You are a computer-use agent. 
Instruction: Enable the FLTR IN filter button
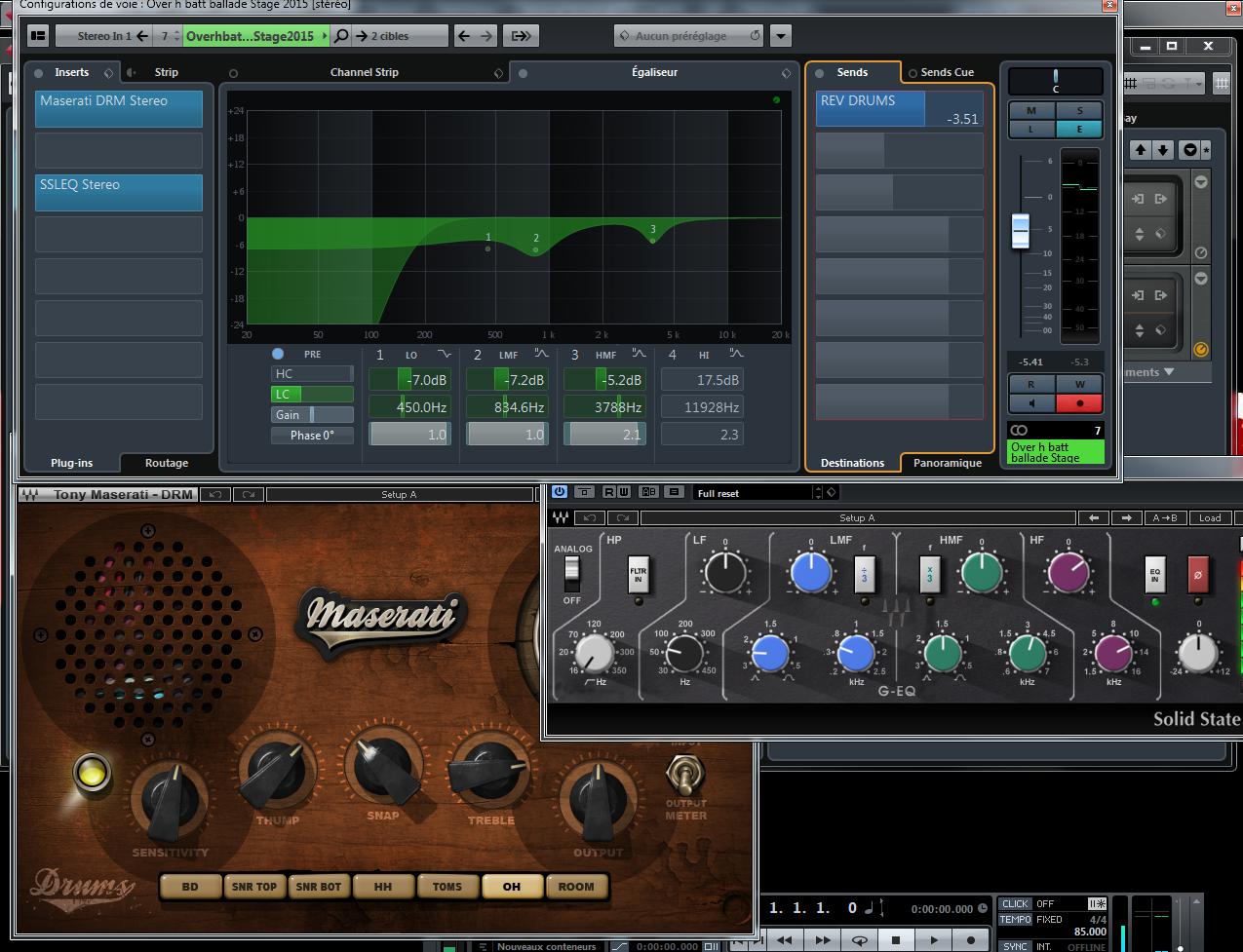638,575
